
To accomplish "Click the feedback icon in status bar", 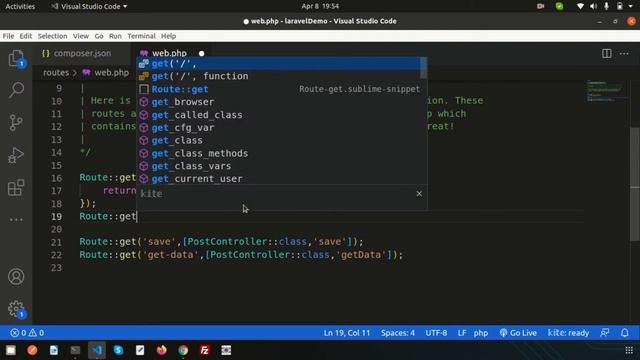I will (x=605, y=333).
